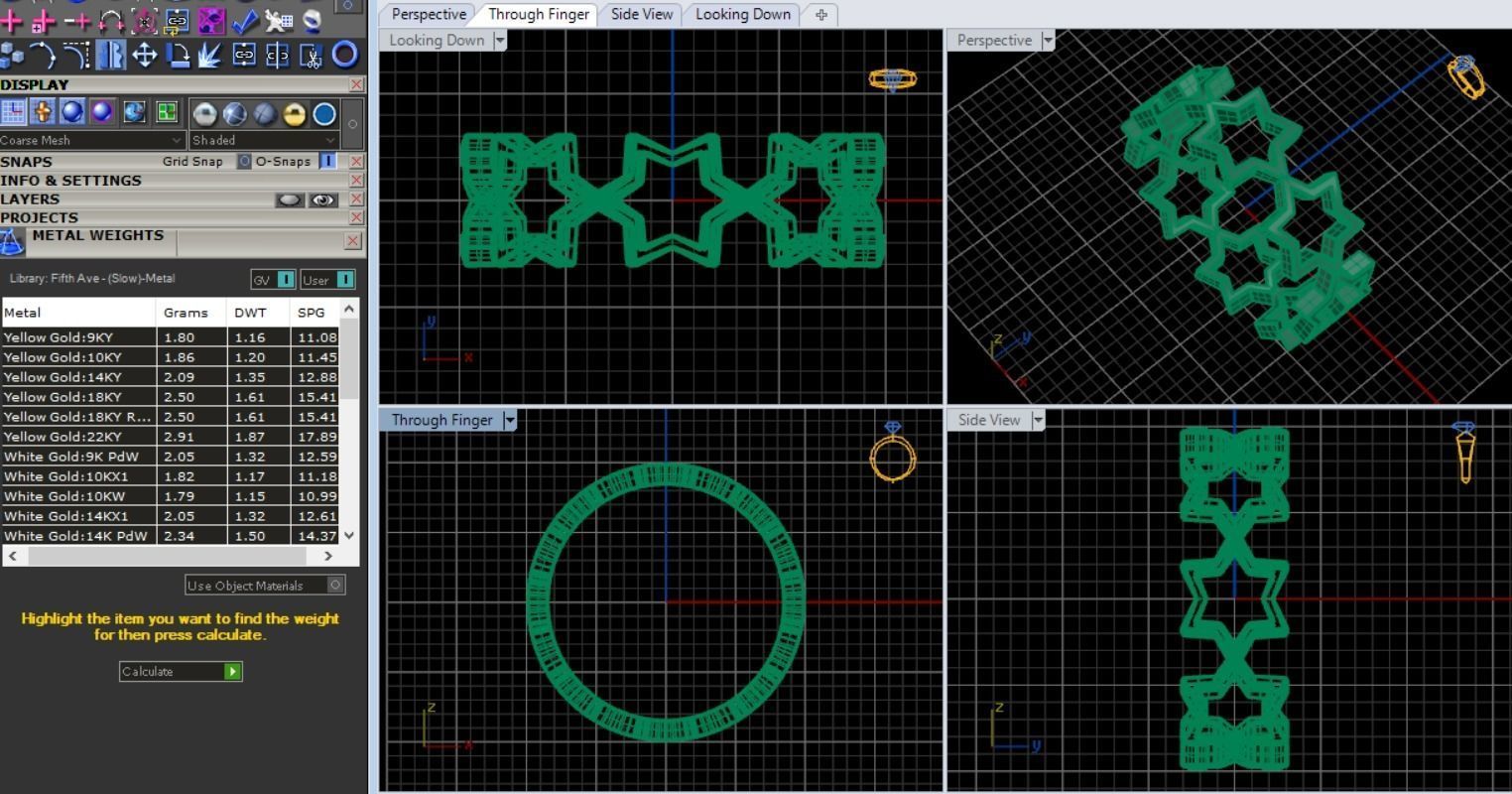The height and width of the screenshot is (794, 1512).
Task: Close the PROJECTS panel
Action: [356, 217]
